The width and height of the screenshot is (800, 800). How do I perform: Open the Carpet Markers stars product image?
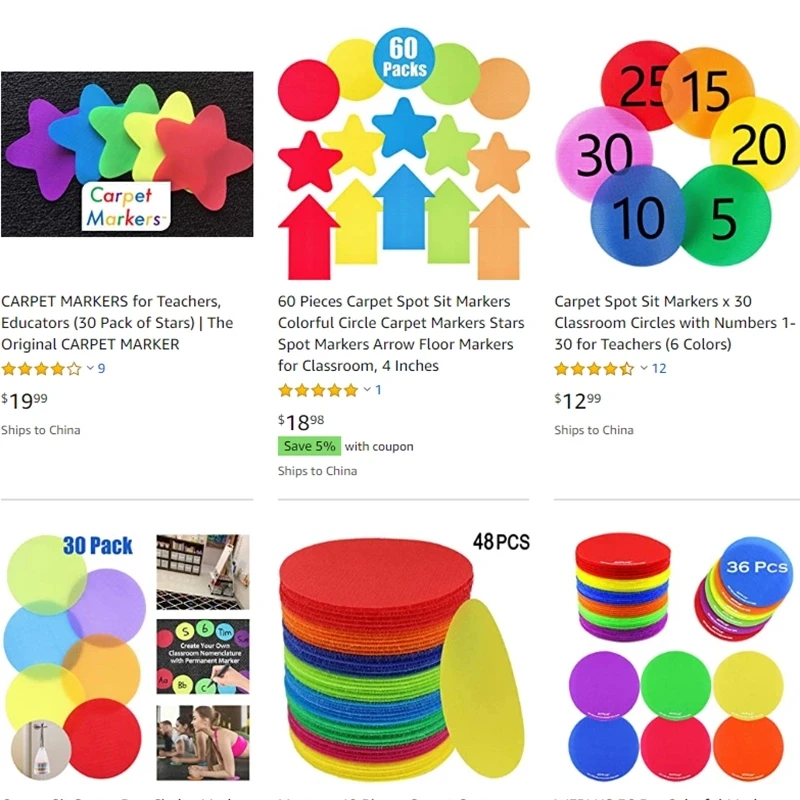[127, 154]
